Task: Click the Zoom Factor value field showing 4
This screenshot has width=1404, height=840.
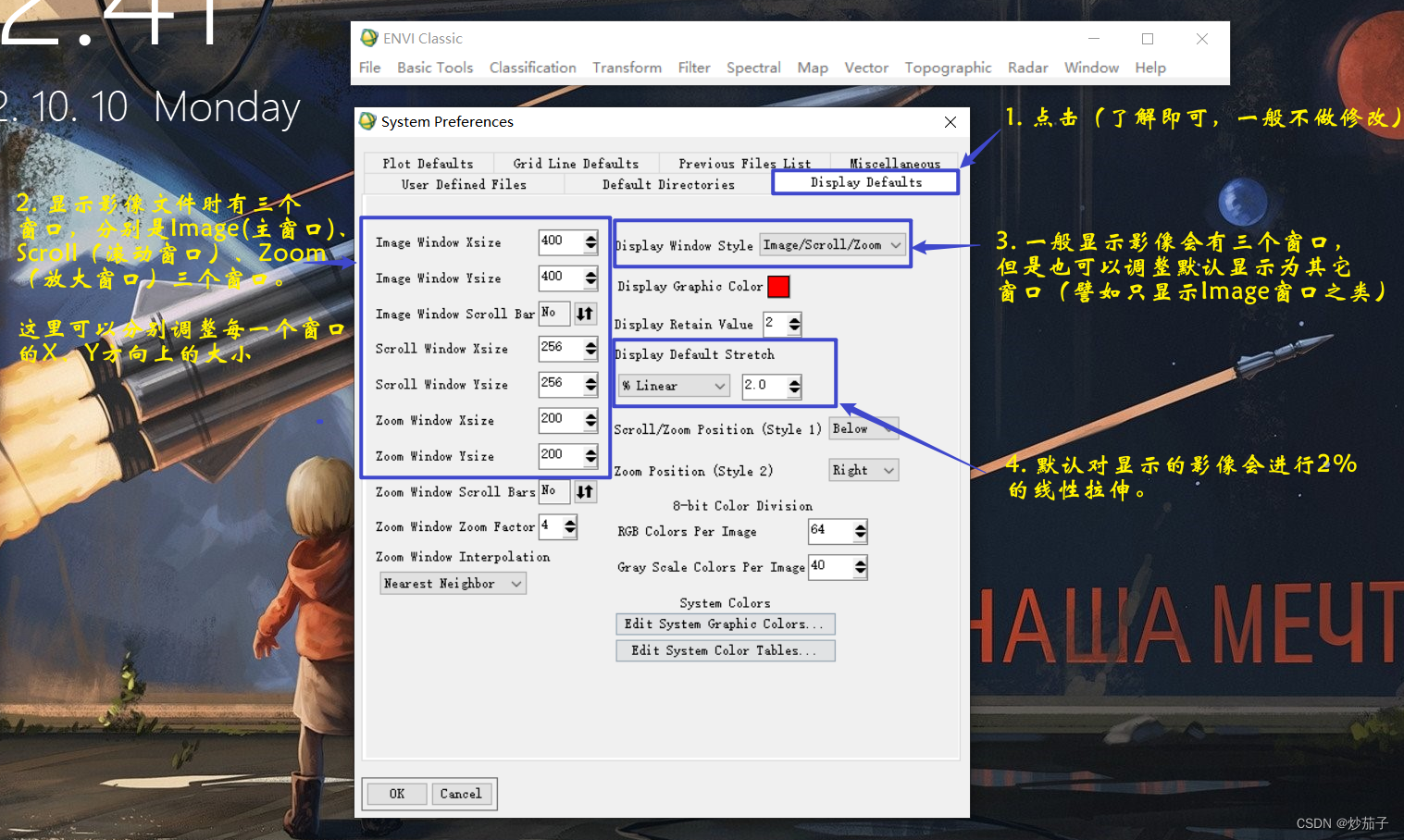Action: [552, 526]
